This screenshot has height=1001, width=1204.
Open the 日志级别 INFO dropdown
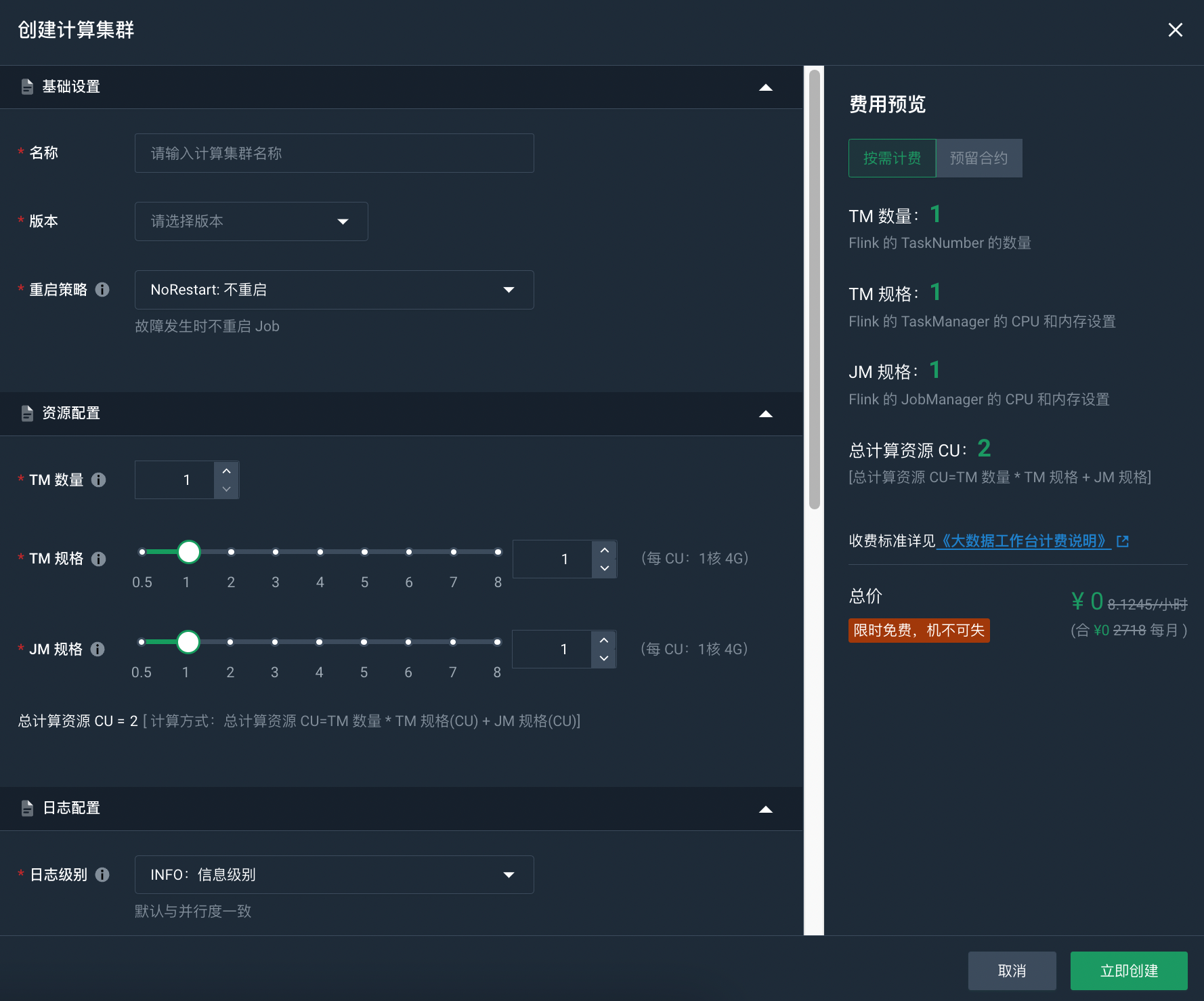point(334,875)
